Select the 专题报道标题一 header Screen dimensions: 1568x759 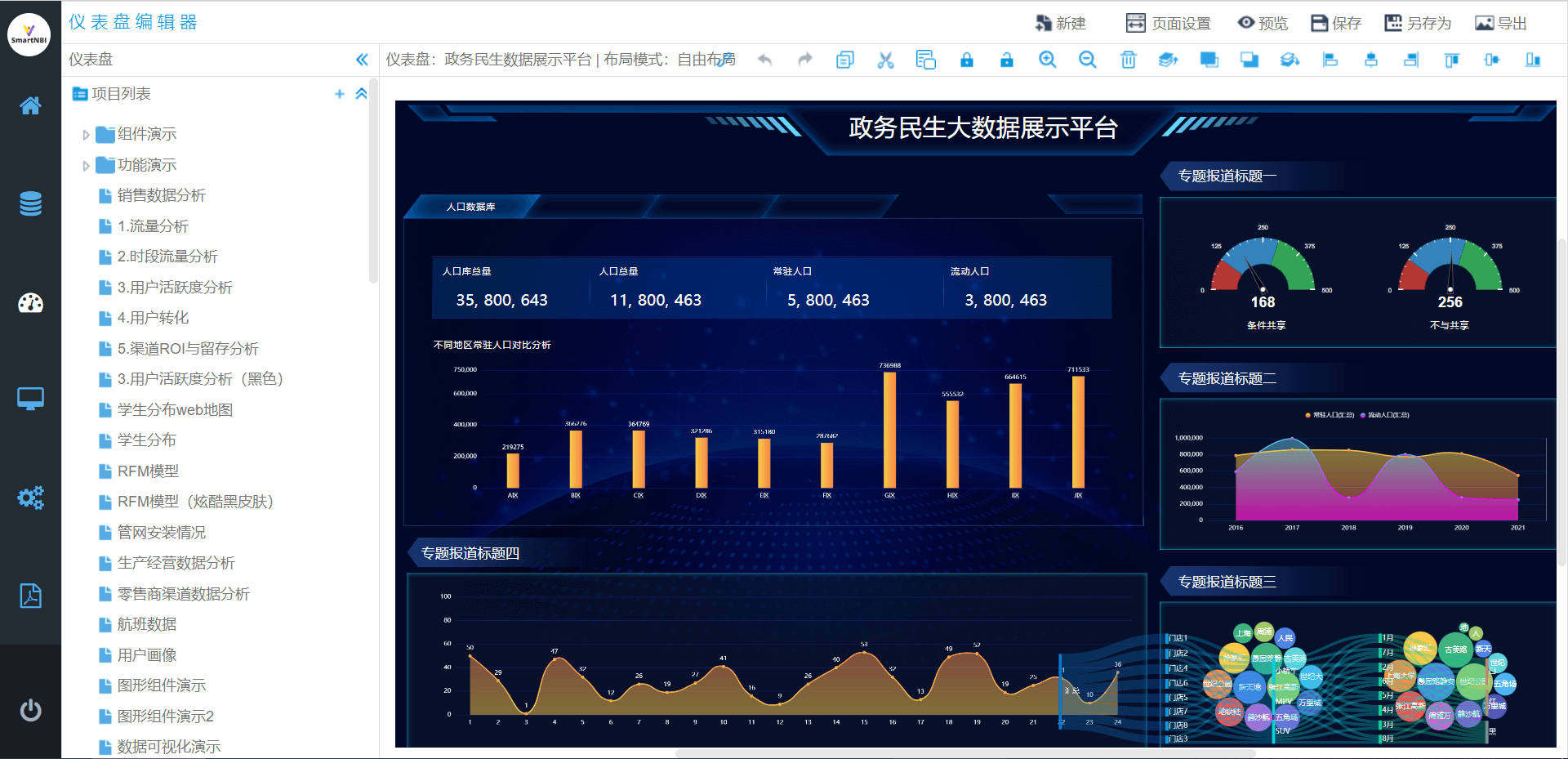coord(1227,176)
